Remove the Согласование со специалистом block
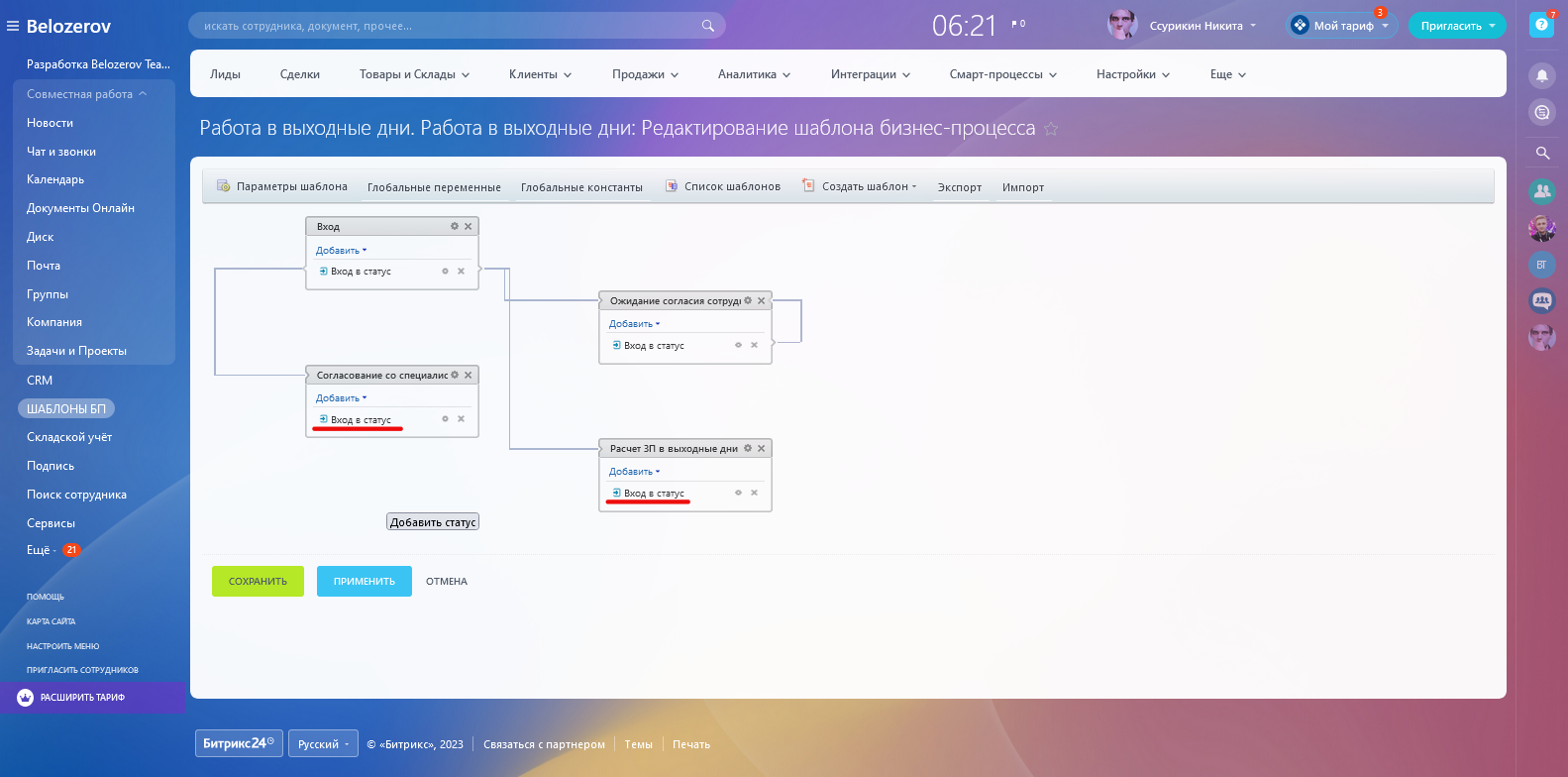This screenshot has width=1568, height=777. tap(469, 375)
